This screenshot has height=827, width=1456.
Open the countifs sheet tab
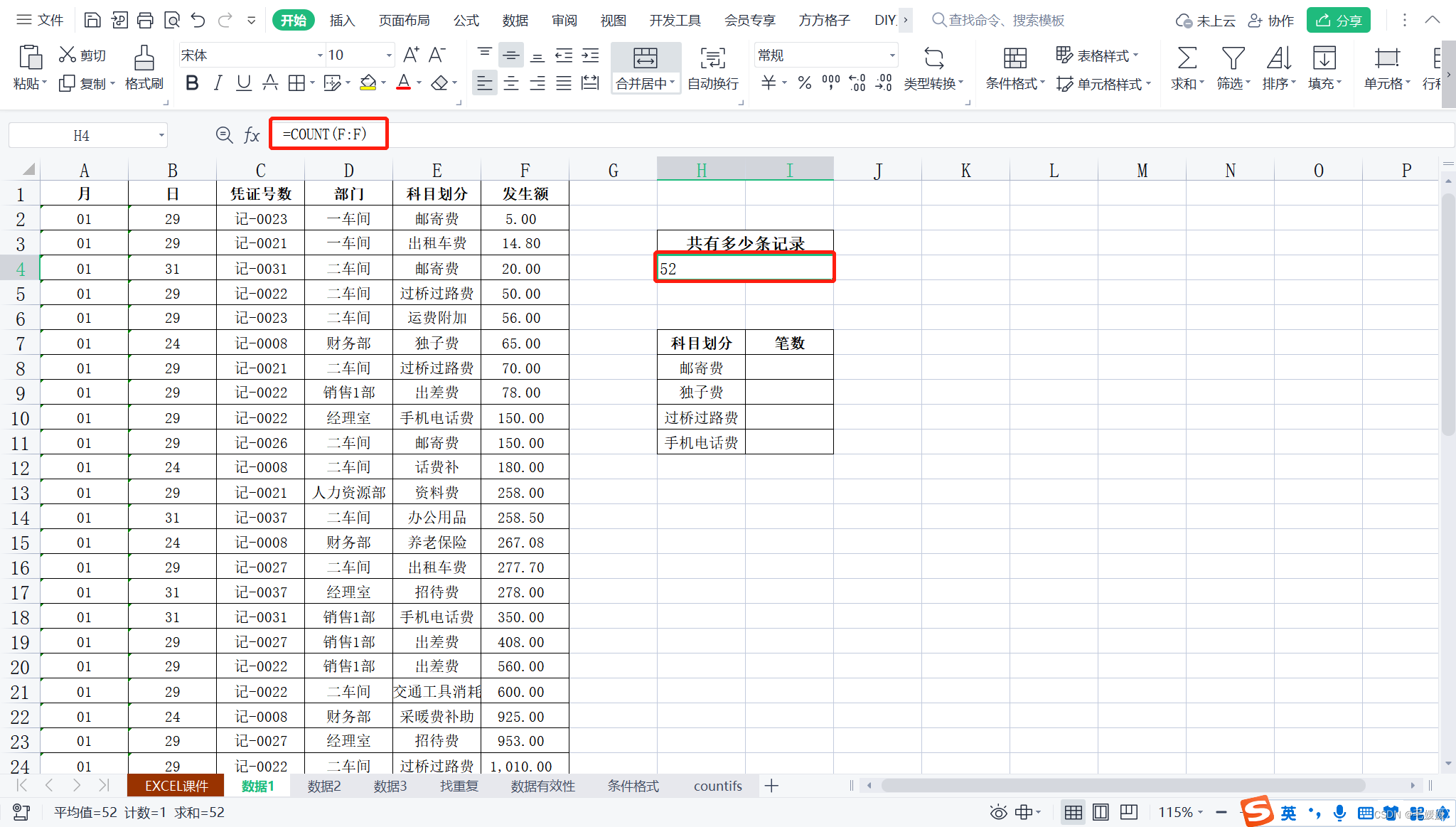[717, 786]
